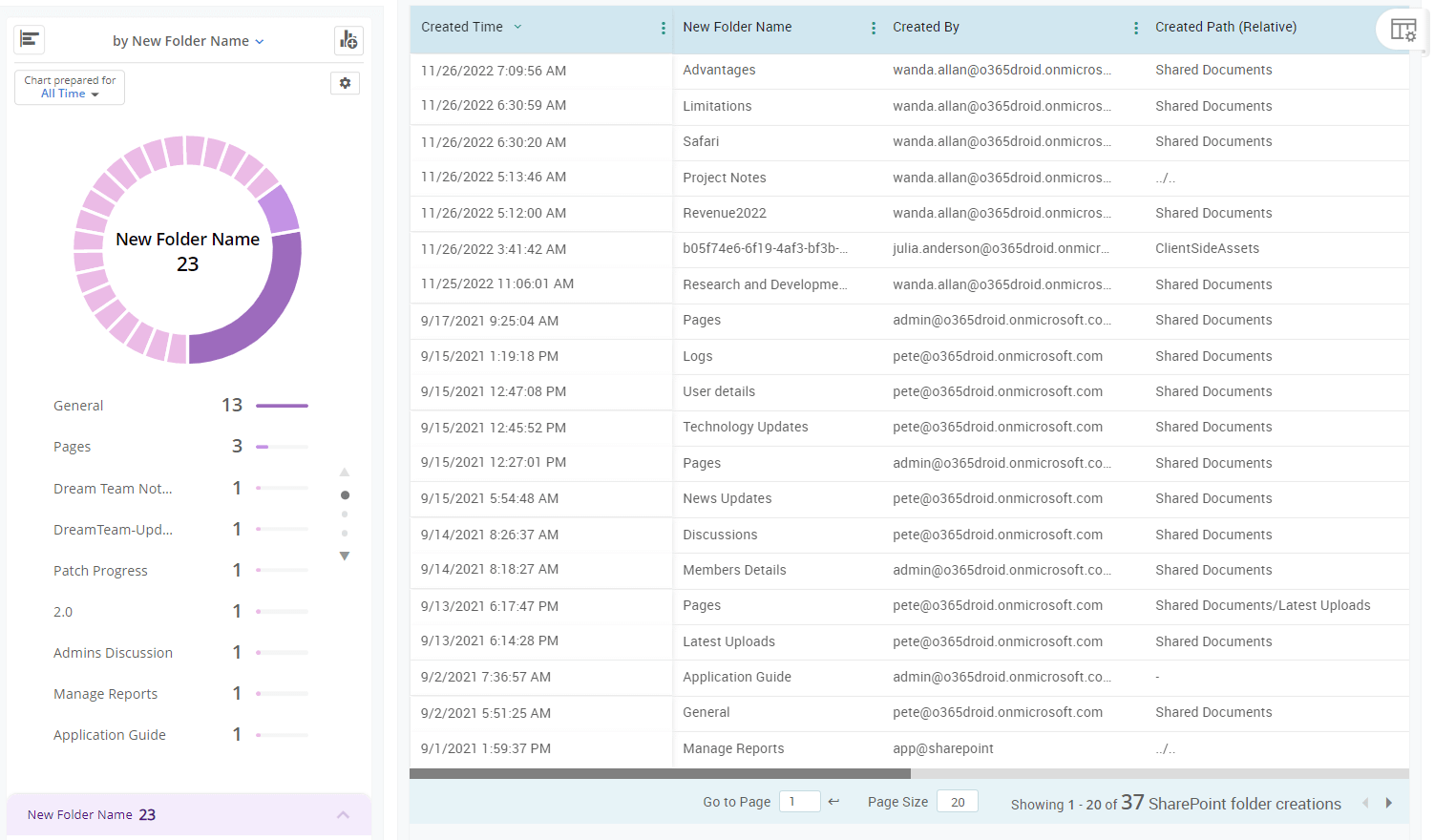Click the go-to-page enter arrow icon
The width and height of the screenshot is (1434, 840).
click(833, 802)
